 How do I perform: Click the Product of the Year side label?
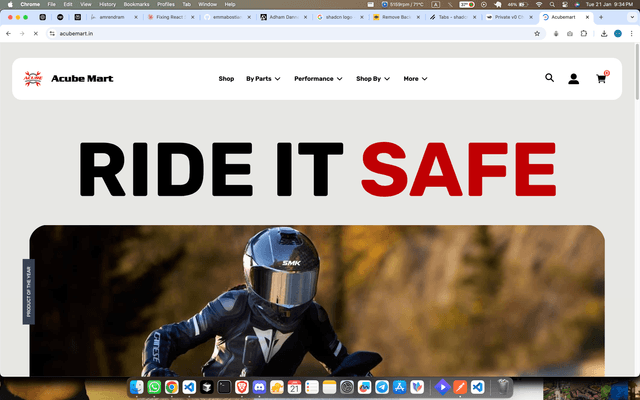pyautogui.click(x=28, y=292)
